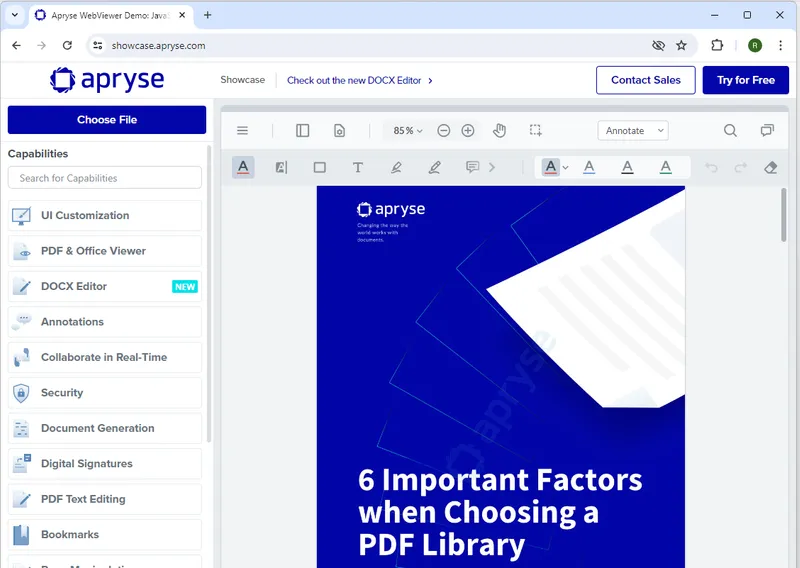Click the address bar URL showcase.apryse.com

click(x=159, y=45)
